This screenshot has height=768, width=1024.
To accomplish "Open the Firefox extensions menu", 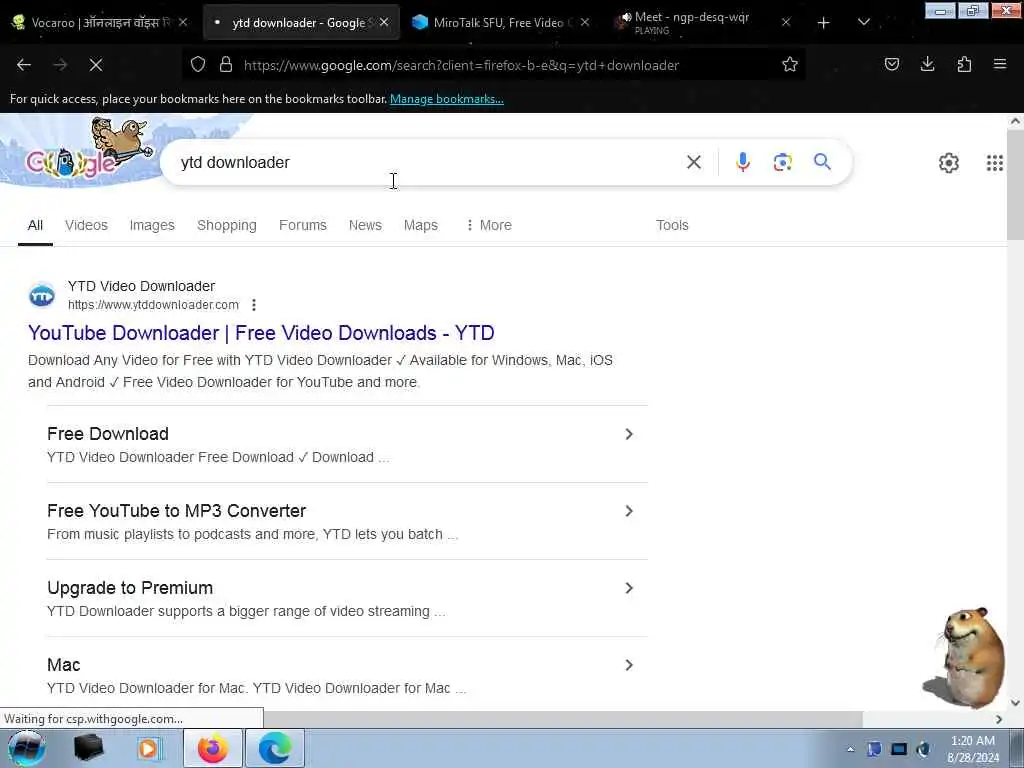I will [964, 65].
